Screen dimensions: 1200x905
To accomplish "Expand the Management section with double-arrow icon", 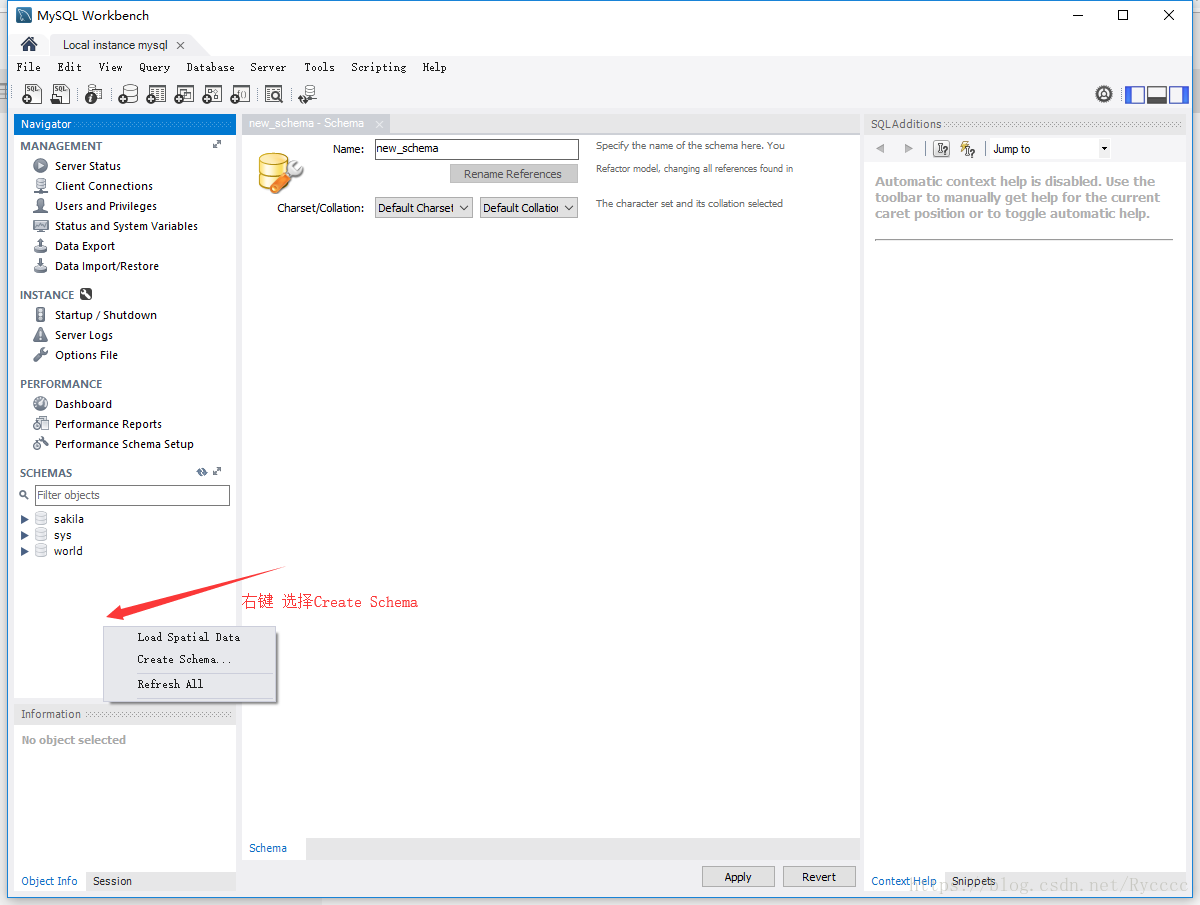I will coord(217,145).
